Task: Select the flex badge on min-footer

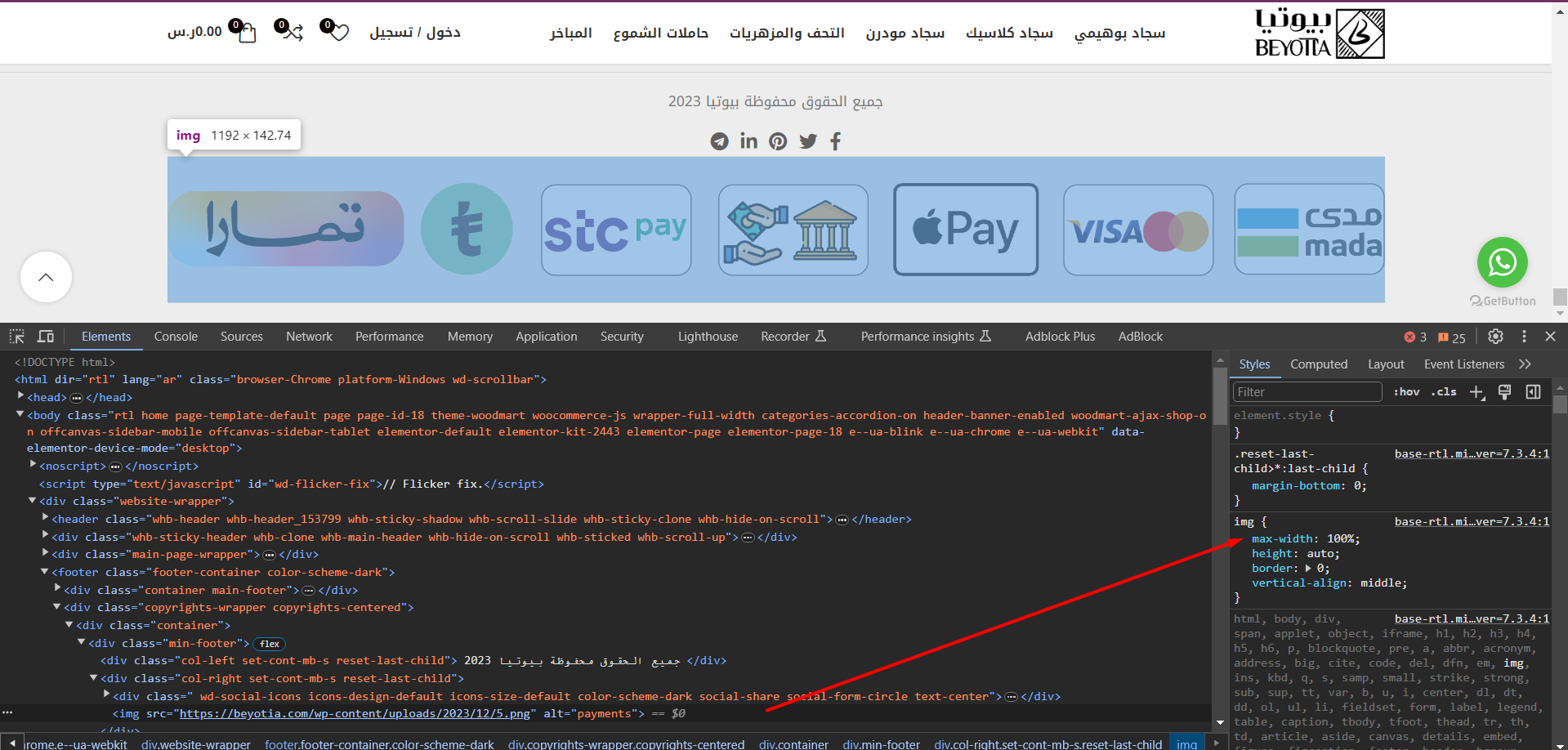Action: pyautogui.click(x=269, y=644)
